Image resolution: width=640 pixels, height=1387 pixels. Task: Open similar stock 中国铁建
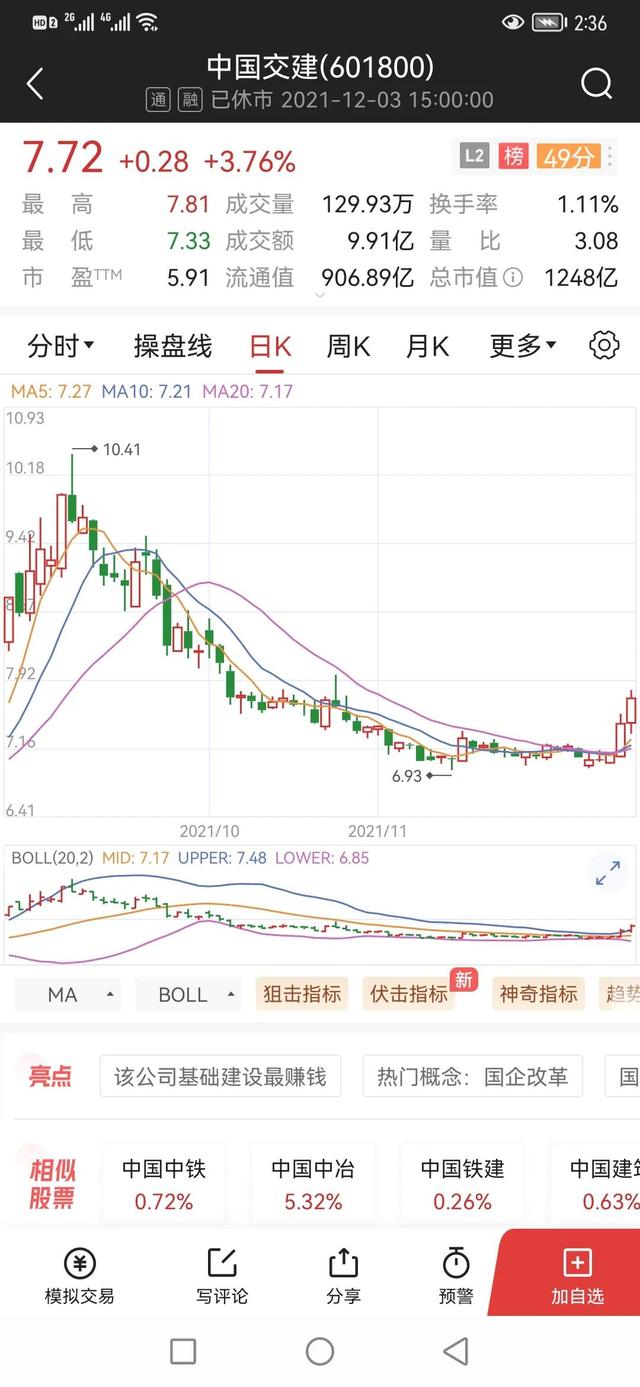(x=463, y=1184)
